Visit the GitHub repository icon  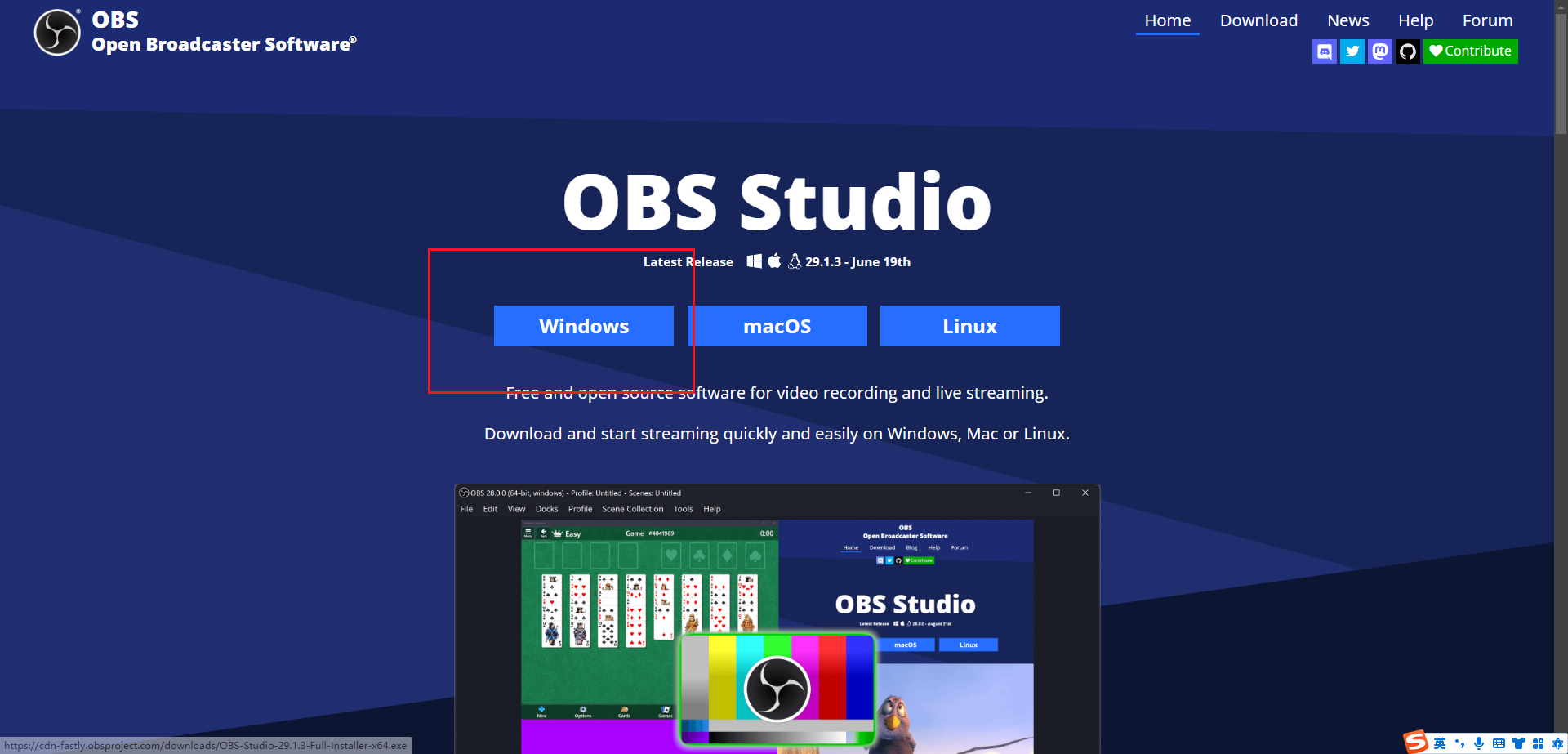point(1408,51)
